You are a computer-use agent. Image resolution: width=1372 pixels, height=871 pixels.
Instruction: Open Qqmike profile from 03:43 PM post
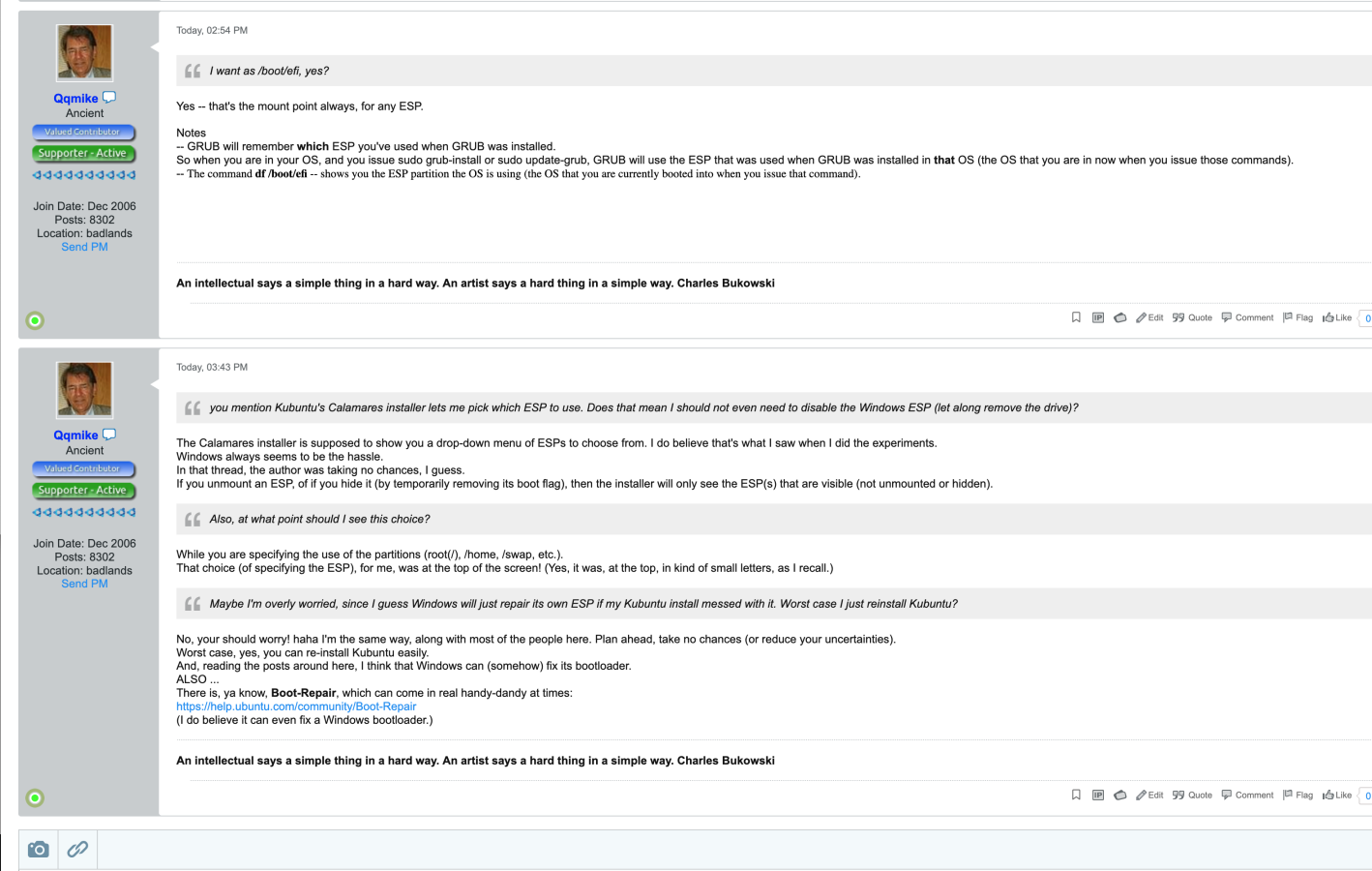75,435
